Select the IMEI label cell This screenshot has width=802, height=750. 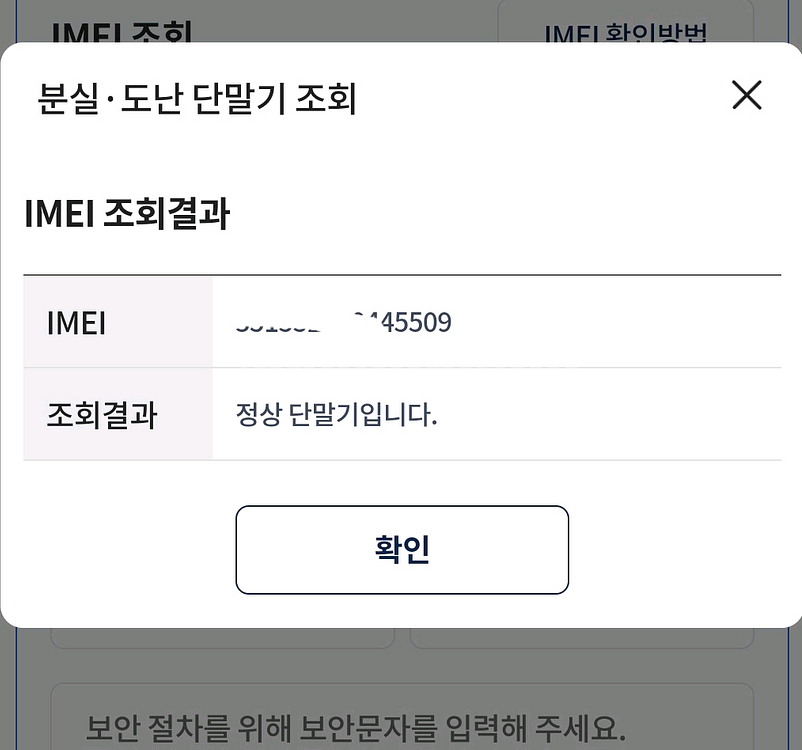point(118,322)
